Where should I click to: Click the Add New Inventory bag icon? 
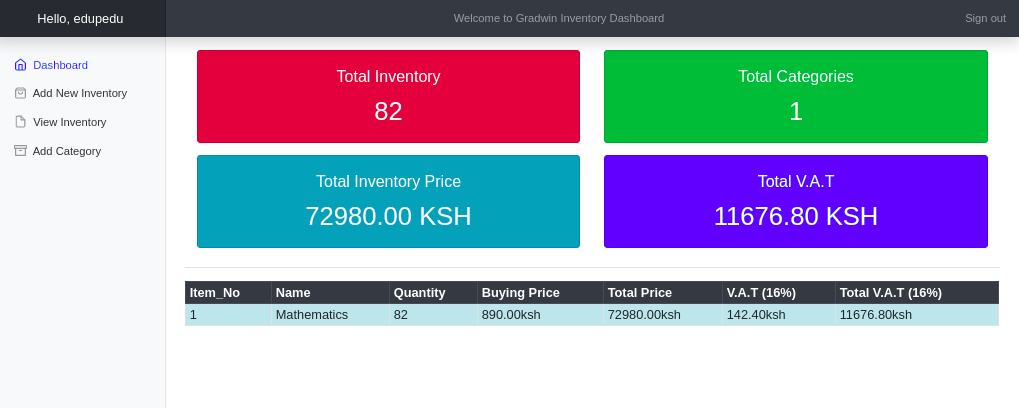click(x=20, y=93)
